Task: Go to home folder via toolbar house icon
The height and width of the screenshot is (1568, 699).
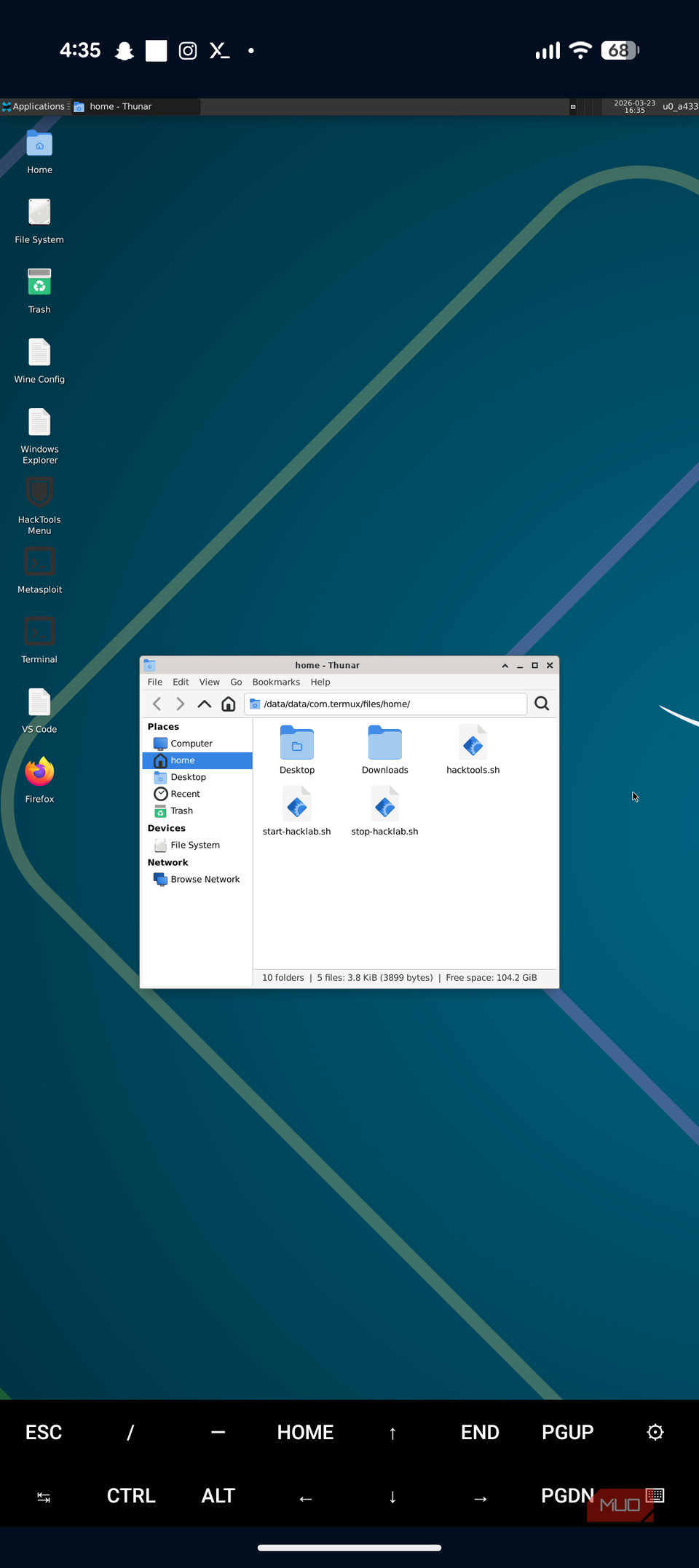Action: [x=229, y=704]
